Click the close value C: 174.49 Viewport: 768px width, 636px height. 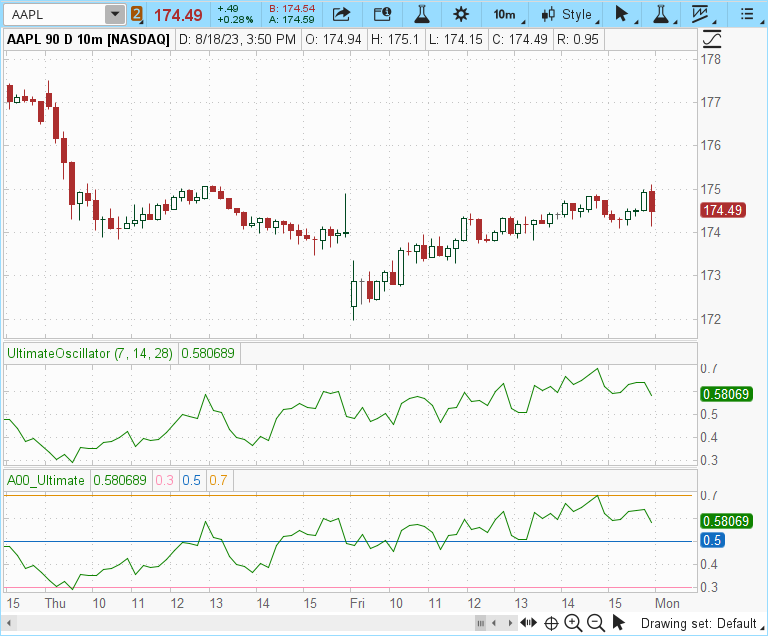tap(520, 39)
